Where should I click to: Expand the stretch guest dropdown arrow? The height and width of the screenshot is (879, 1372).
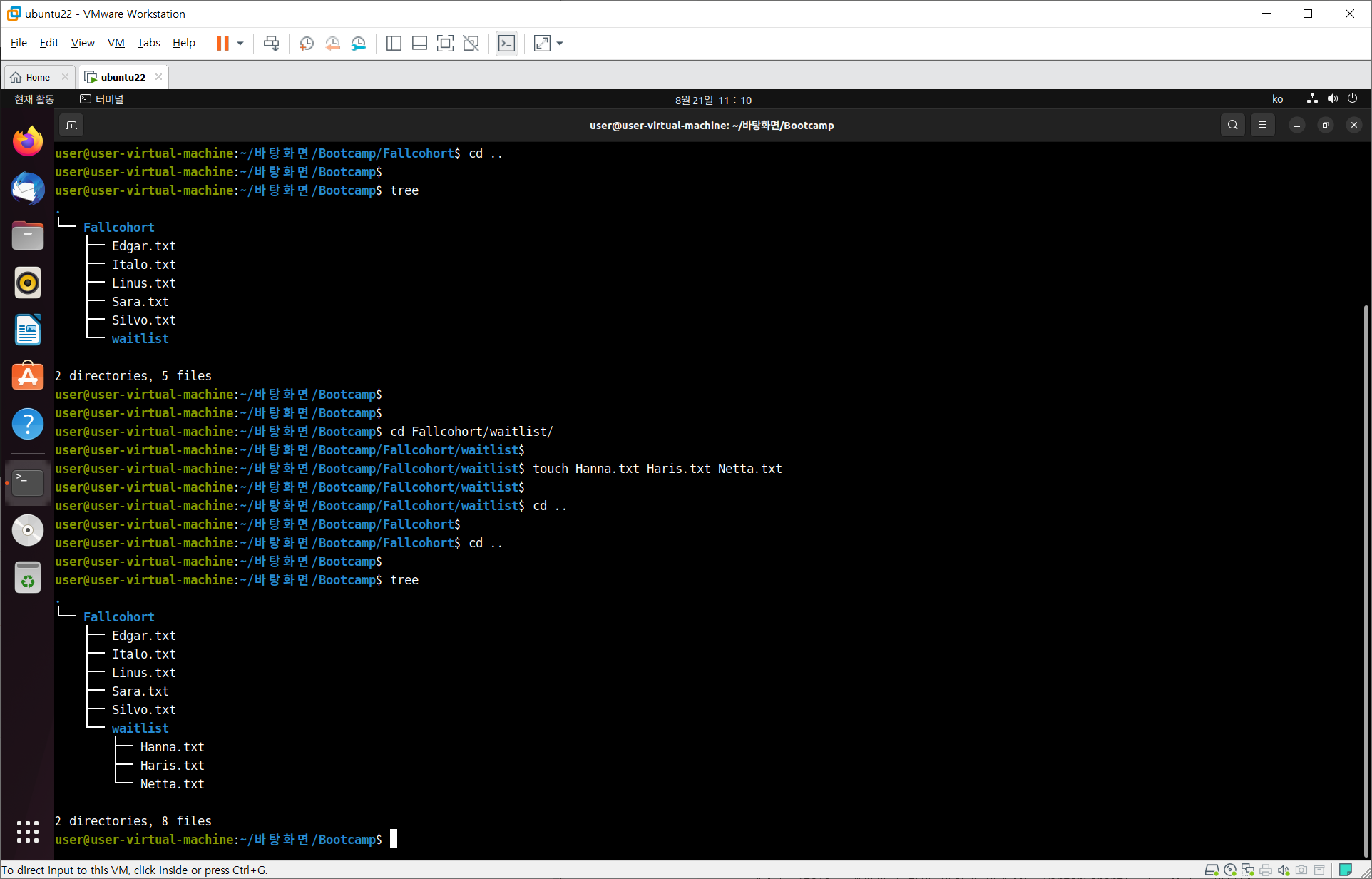pos(560,44)
